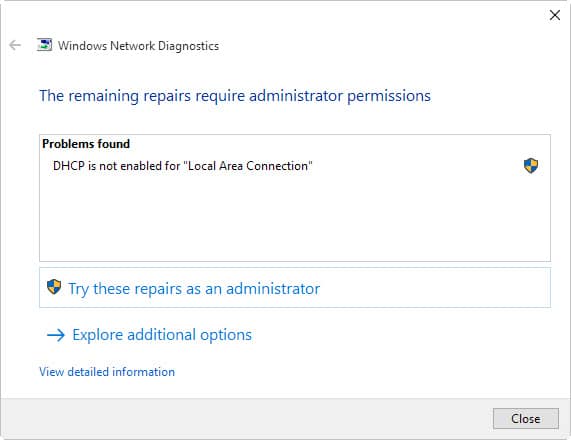
Task: Go back using the left arrow
Action: (x=15, y=45)
